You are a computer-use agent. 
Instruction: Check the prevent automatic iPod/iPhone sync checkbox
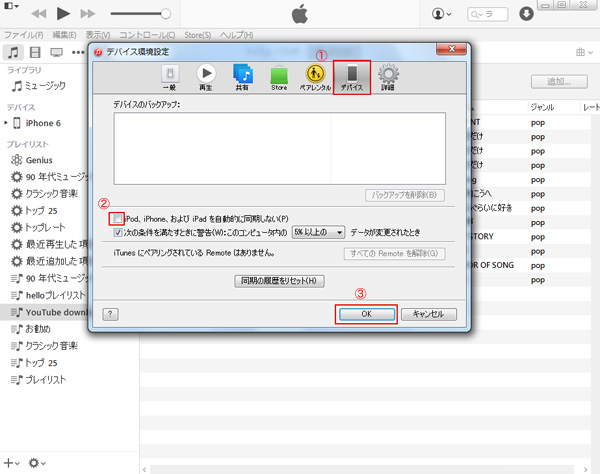(117, 219)
